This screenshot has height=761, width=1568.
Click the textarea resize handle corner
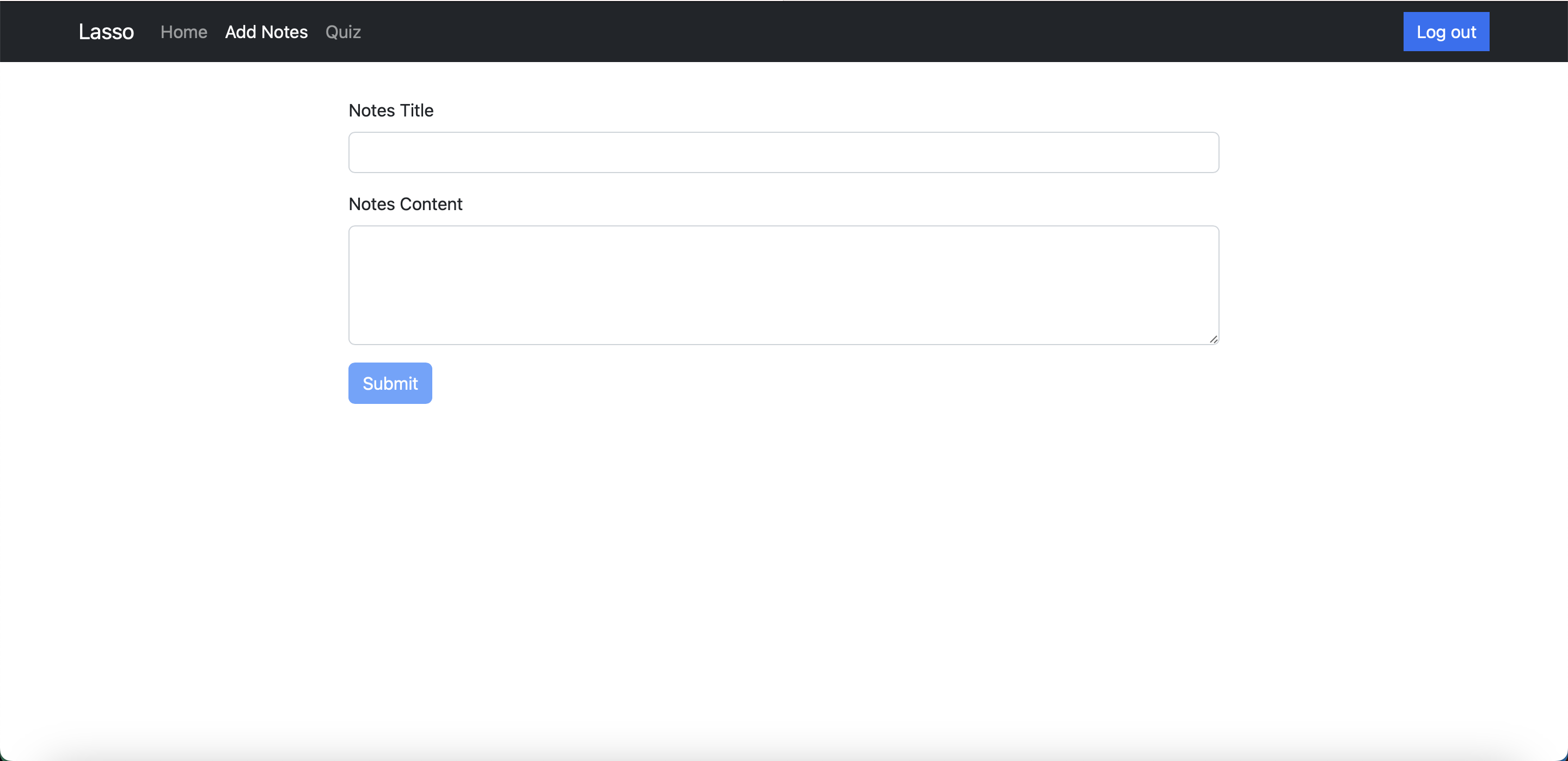click(1213, 339)
